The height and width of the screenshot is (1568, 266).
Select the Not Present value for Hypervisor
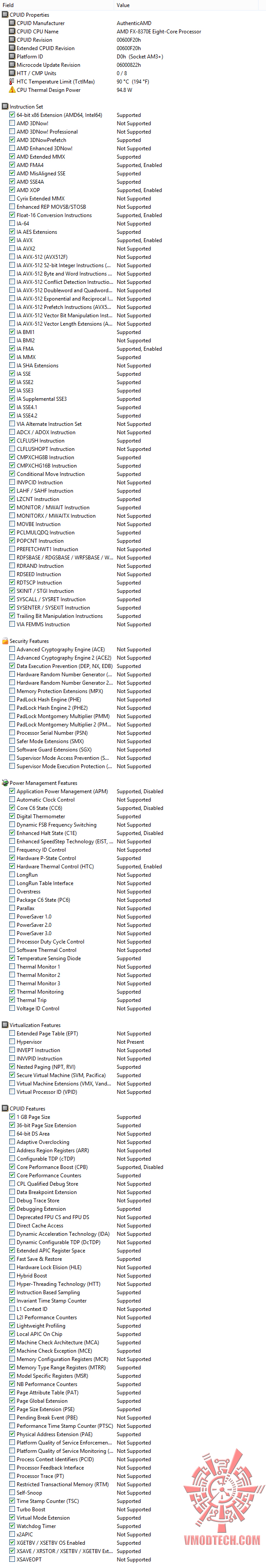[x=130, y=1042]
